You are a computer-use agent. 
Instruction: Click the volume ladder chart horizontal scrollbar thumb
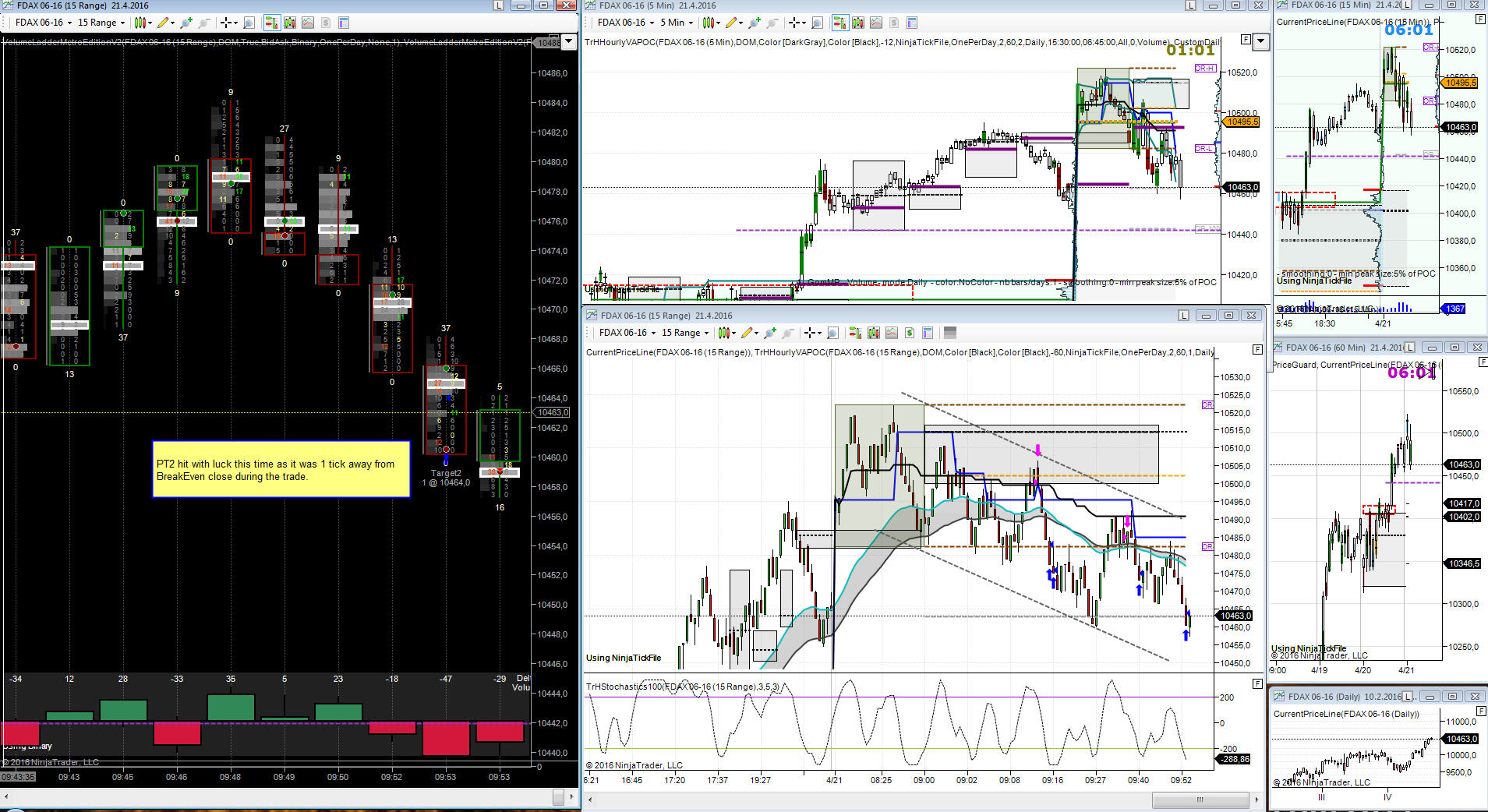[558, 796]
